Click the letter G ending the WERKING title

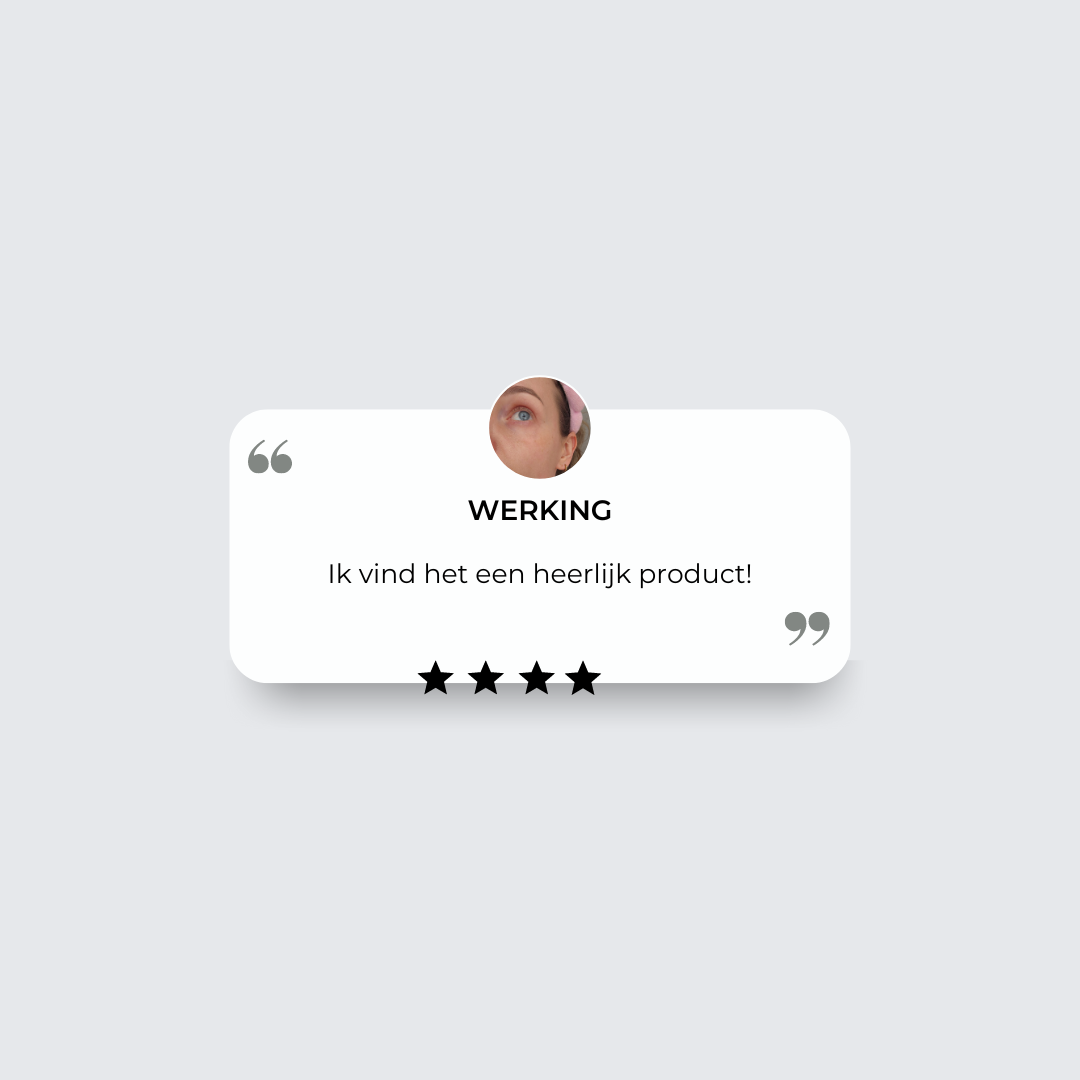coord(601,510)
